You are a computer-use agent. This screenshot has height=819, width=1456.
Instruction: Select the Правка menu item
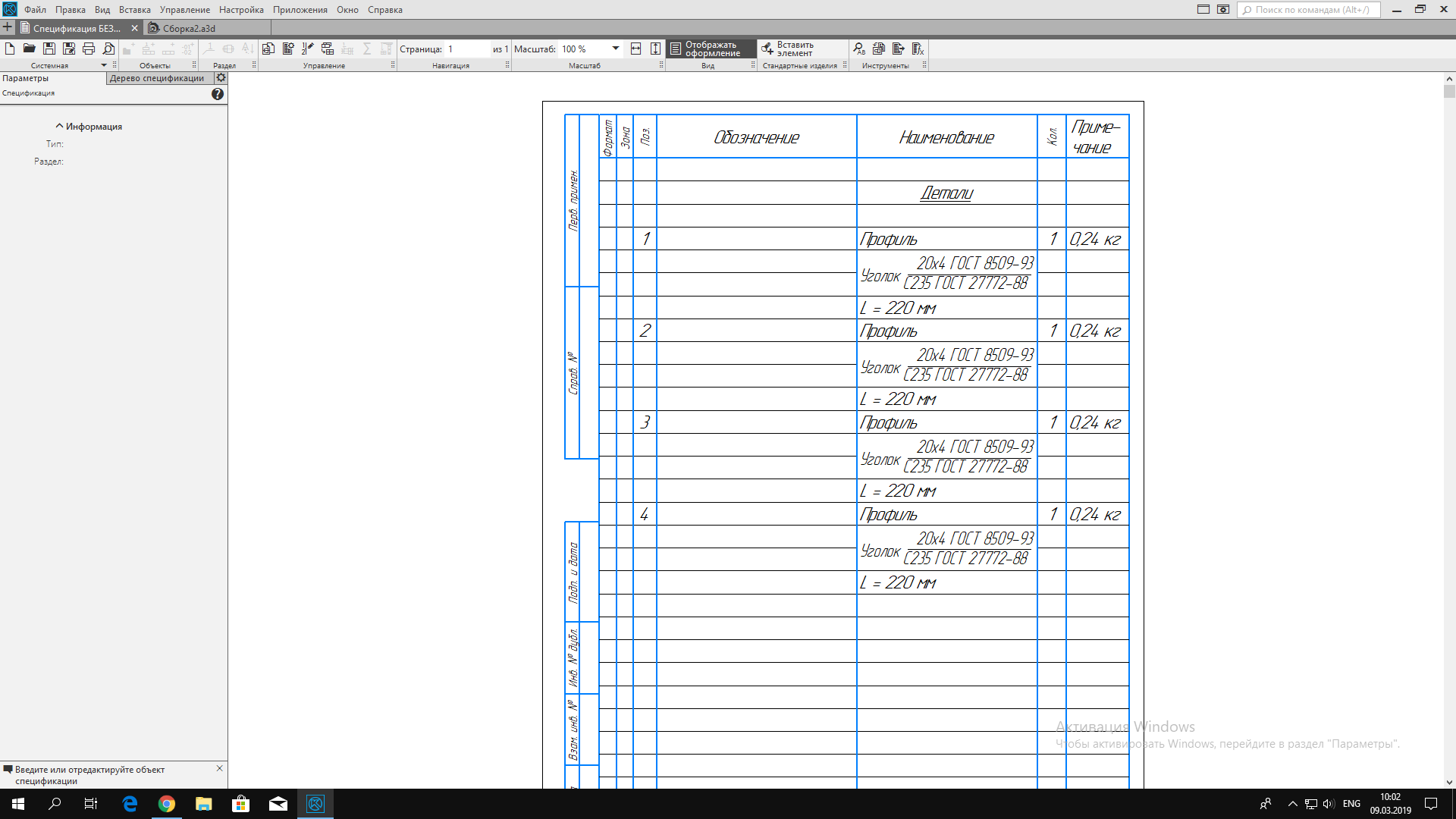coord(70,9)
